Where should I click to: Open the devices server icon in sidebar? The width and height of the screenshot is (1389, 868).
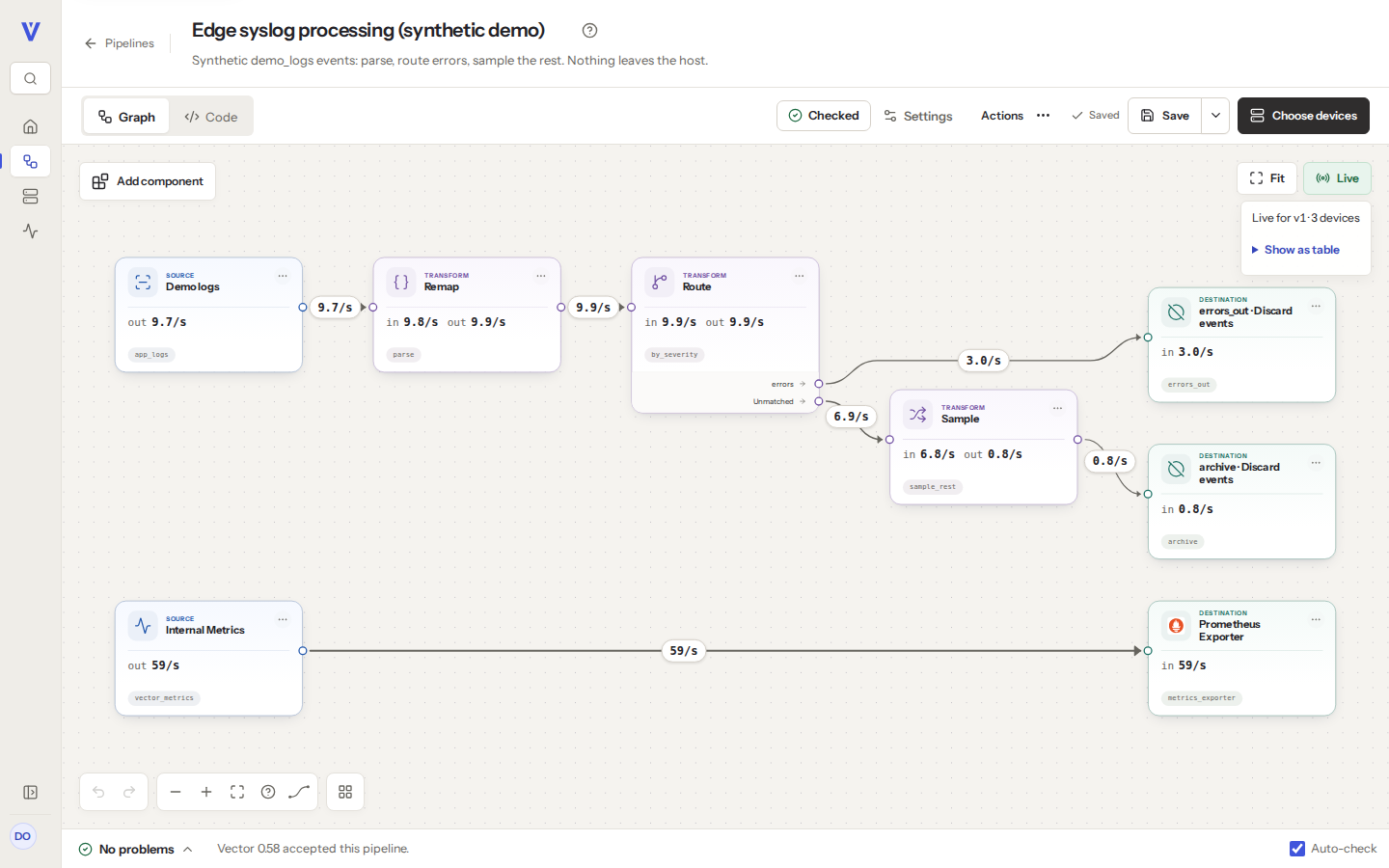[31, 197]
